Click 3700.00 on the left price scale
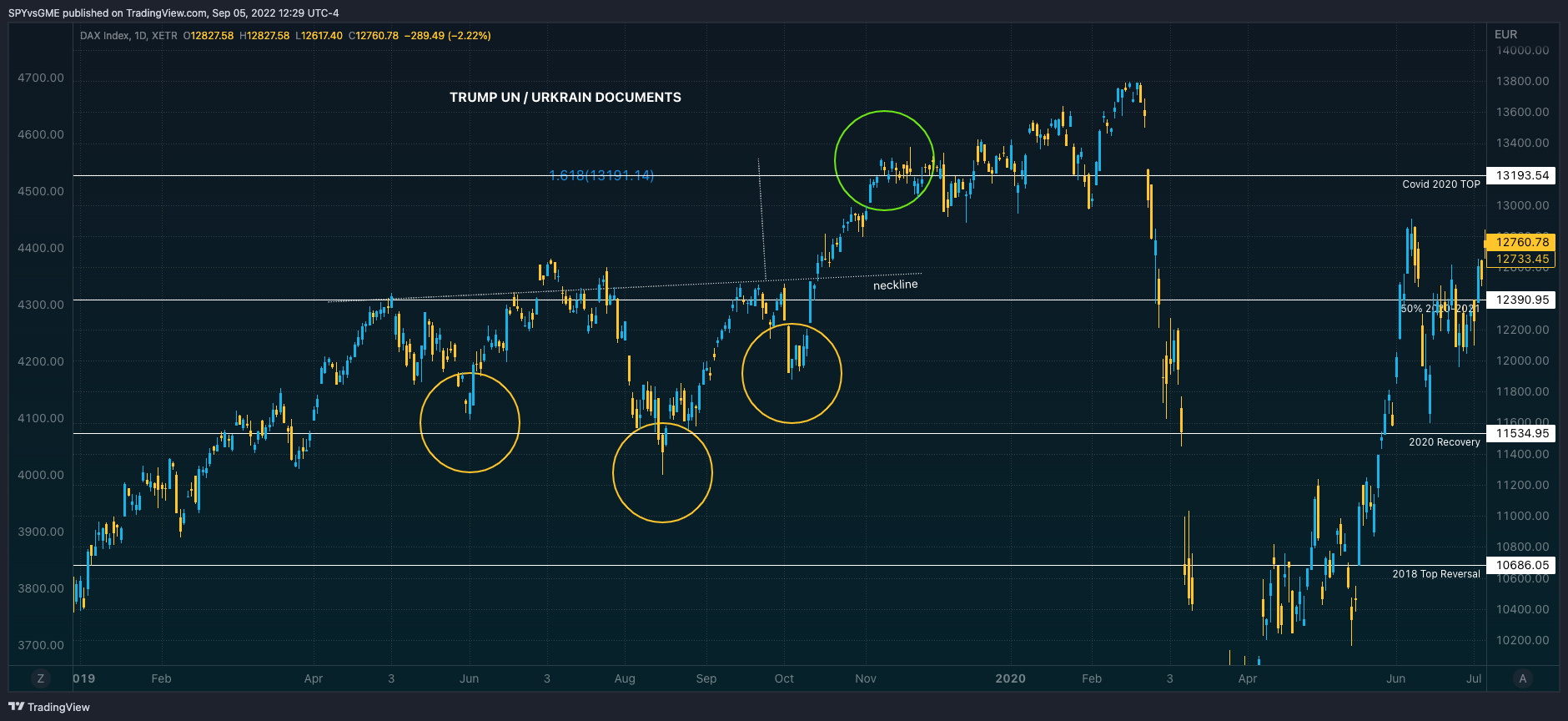 [41, 645]
